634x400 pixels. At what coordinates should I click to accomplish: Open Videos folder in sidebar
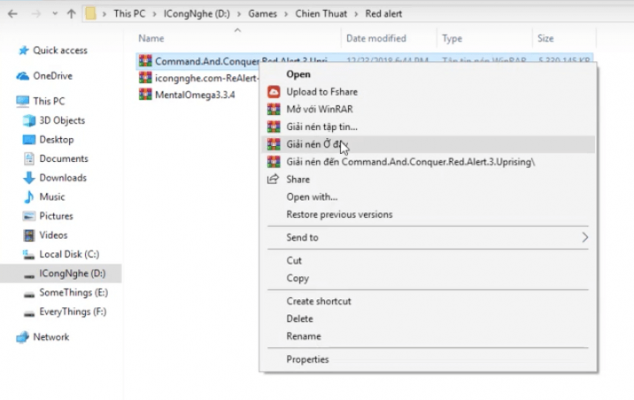(53, 235)
